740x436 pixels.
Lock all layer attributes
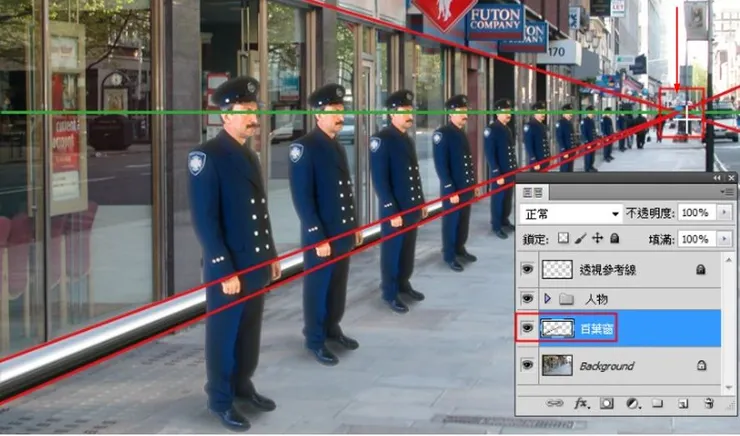(614, 238)
